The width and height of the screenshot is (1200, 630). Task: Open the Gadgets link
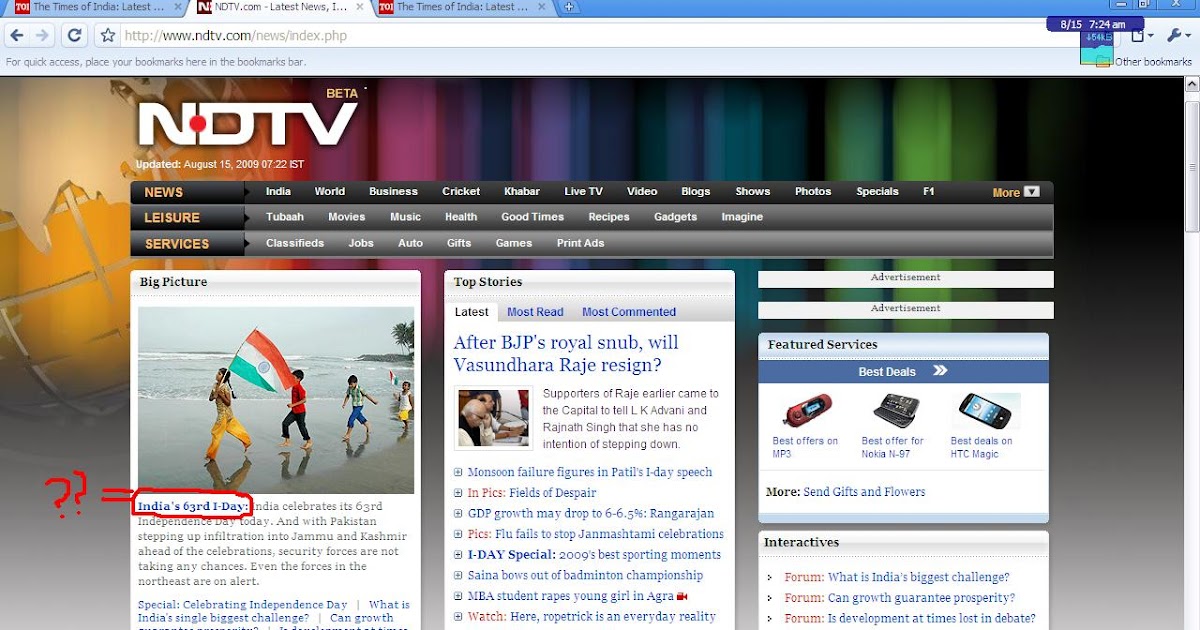pos(675,217)
